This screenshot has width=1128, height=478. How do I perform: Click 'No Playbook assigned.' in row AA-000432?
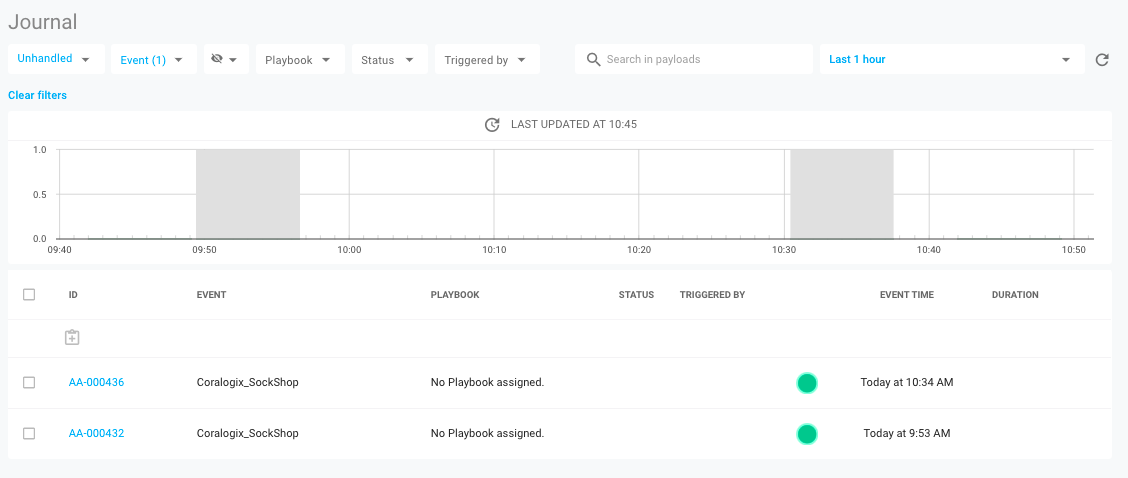(x=487, y=433)
